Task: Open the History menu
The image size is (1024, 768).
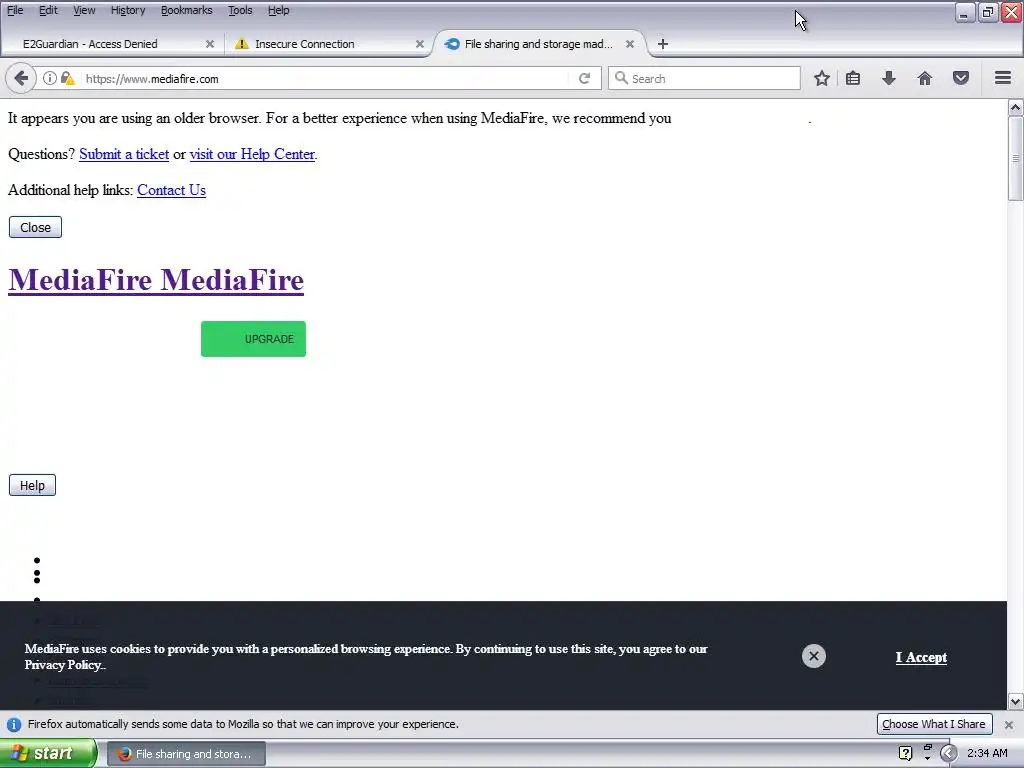Action: pyautogui.click(x=128, y=10)
